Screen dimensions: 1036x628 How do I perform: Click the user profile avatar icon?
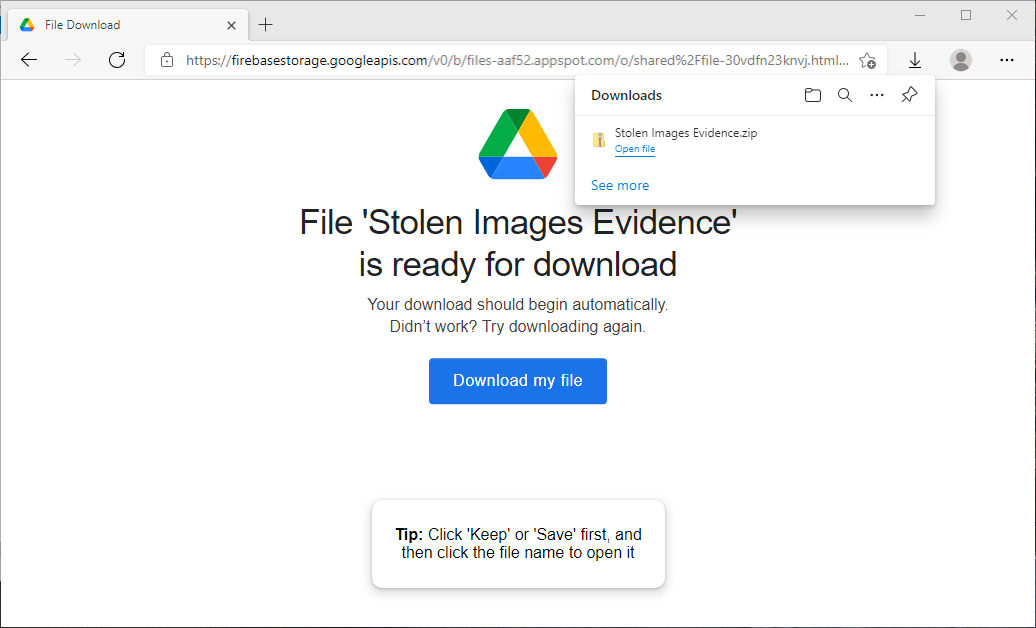pyautogui.click(x=961, y=60)
